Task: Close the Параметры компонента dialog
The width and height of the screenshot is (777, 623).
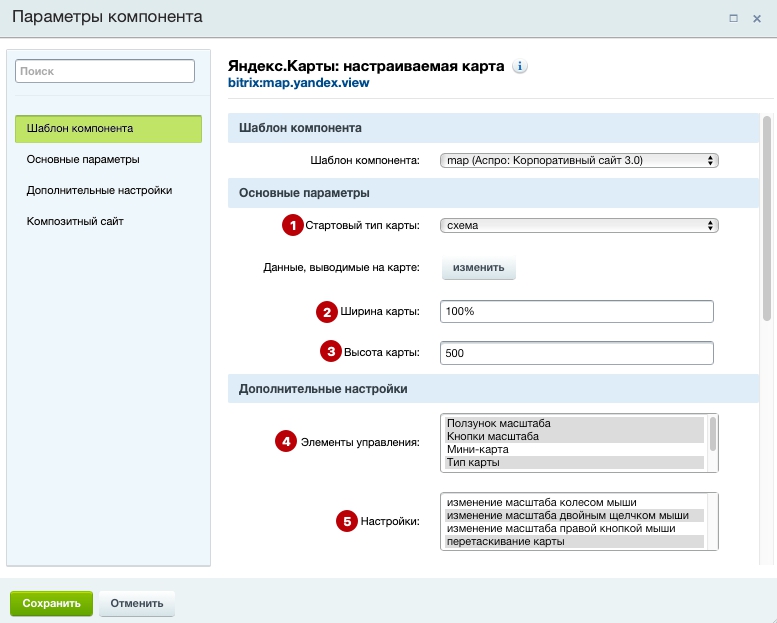Action: click(757, 18)
